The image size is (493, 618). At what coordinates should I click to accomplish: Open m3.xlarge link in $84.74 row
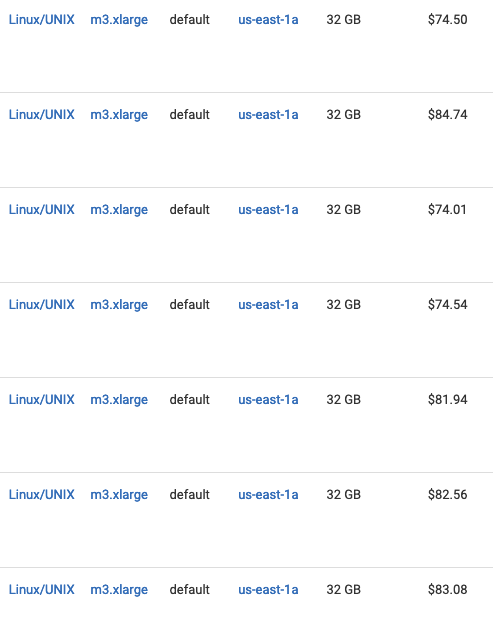tap(119, 115)
